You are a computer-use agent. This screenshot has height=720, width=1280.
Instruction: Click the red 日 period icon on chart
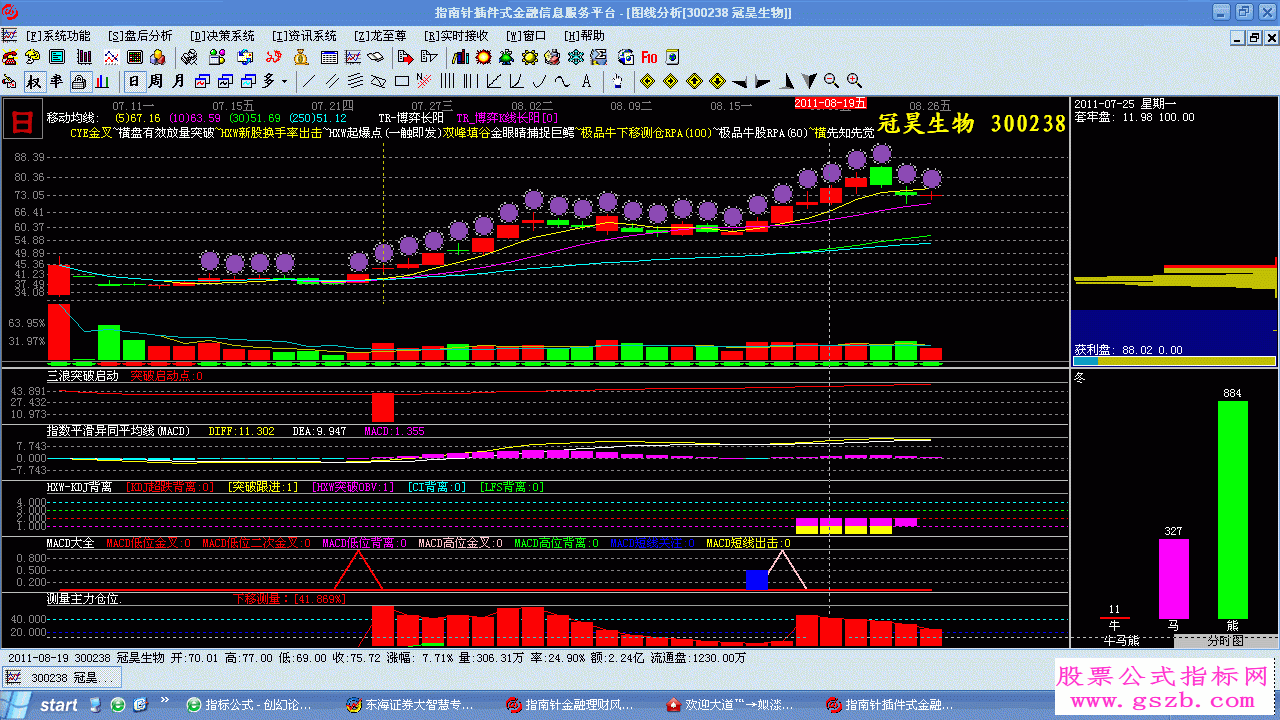[x=21, y=121]
